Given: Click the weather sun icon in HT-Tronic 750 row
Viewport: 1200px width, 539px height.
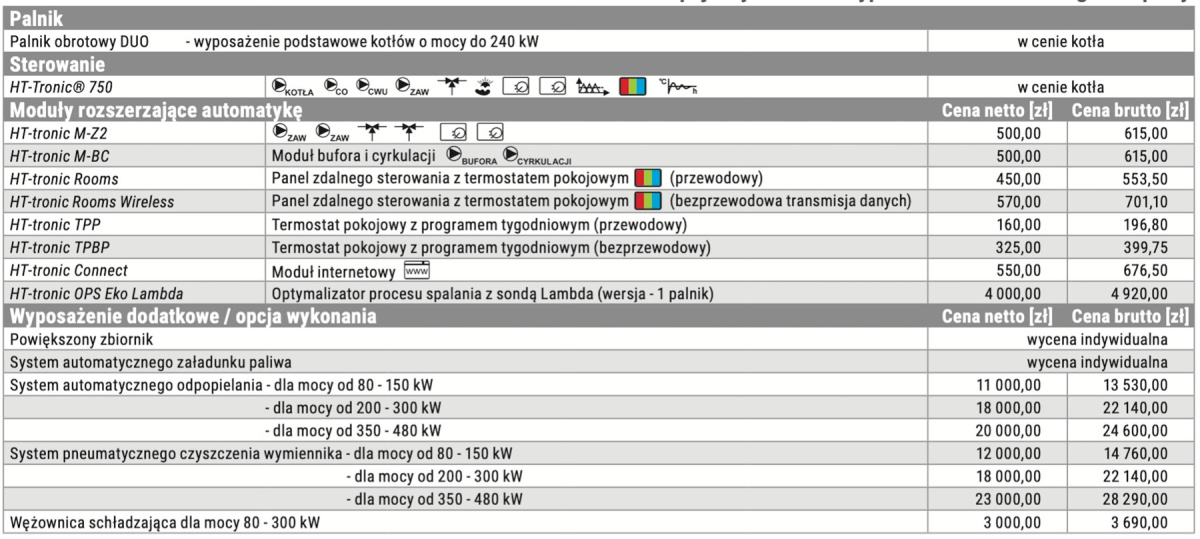Looking at the screenshot, I should [484, 86].
